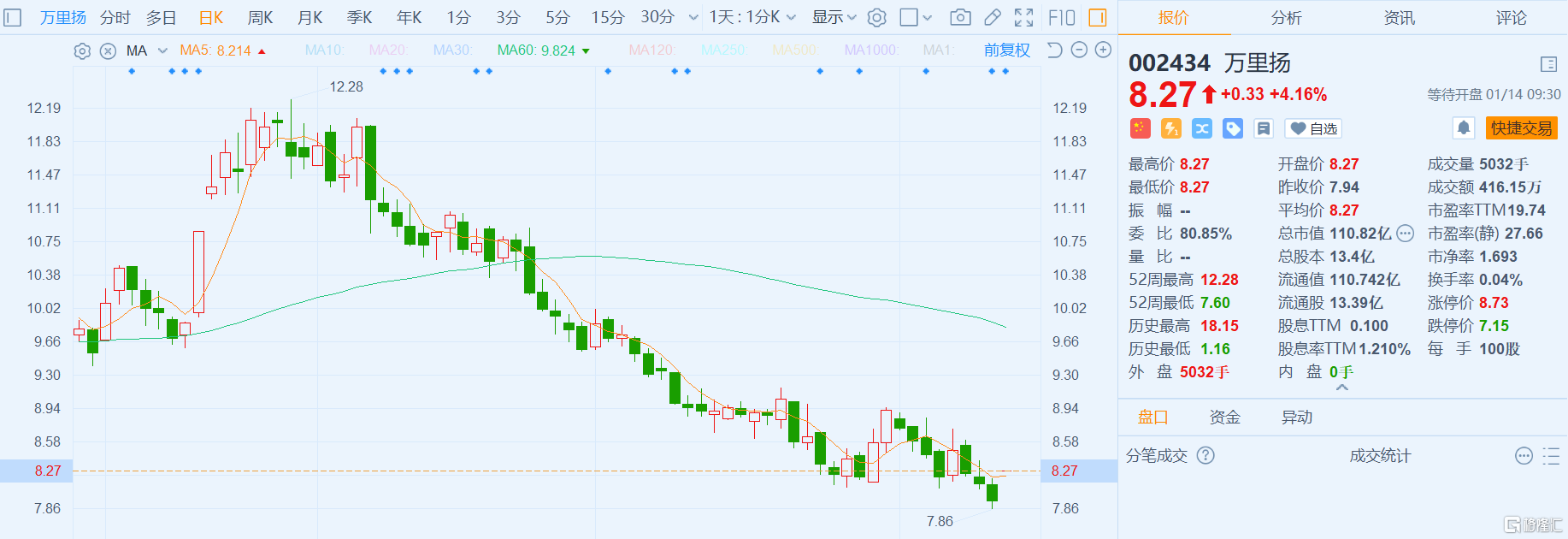Toggle MA120 indicator line
Image resolution: width=1568 pixels, height=539 pixels.
651,50
